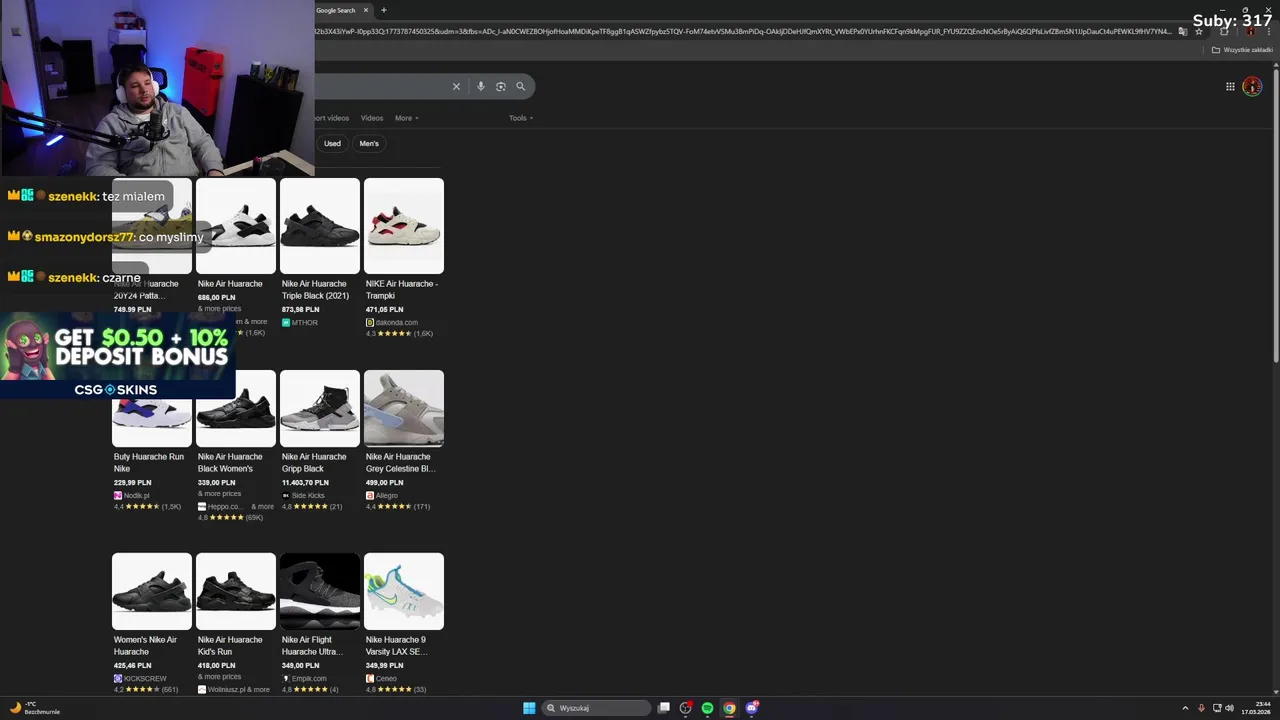Viewport: 1280px width, 720px height.
Task: Click the 11.403,70 PLN price
Action: (305, 482)
